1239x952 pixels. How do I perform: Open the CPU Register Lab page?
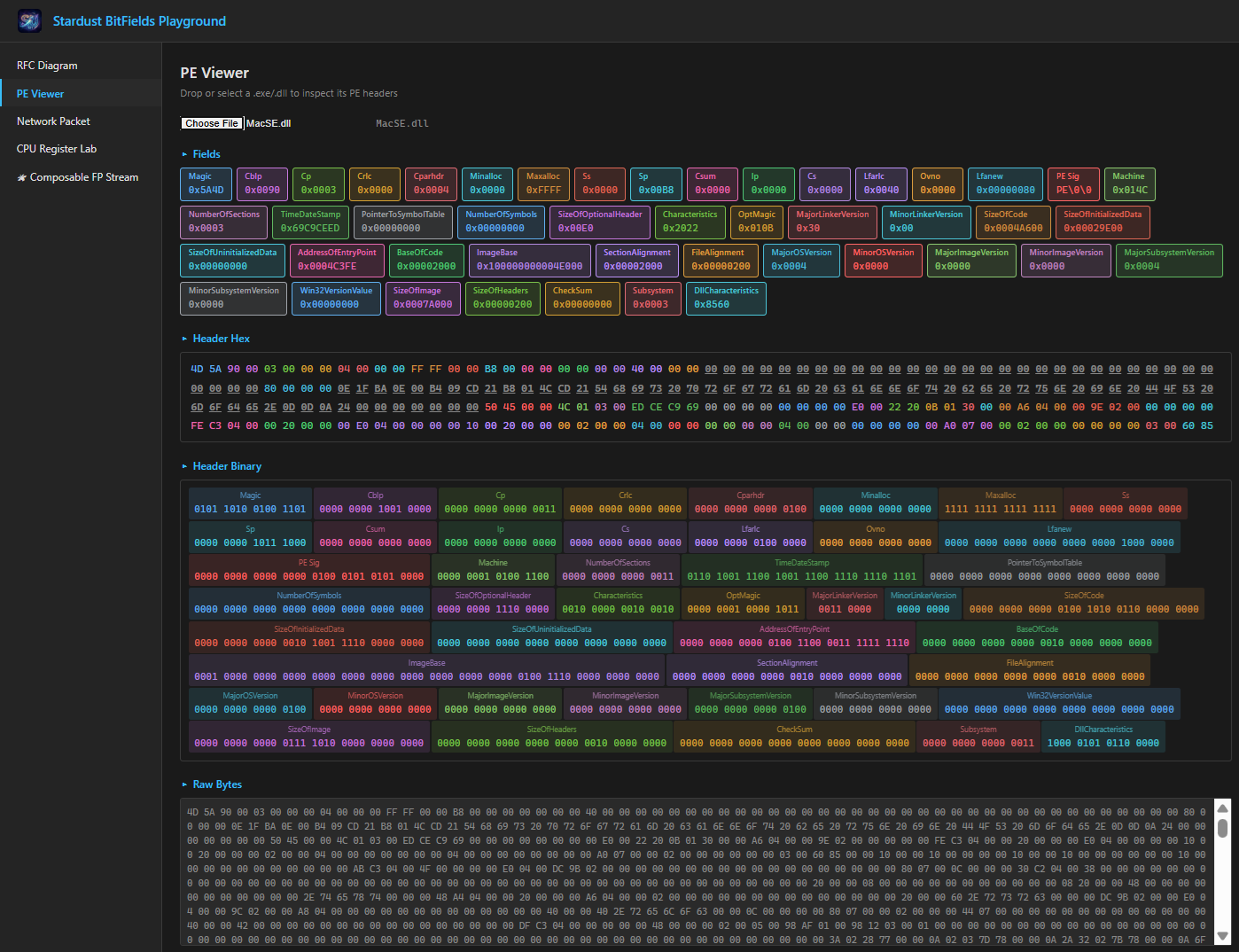click(x=57, y=148)
